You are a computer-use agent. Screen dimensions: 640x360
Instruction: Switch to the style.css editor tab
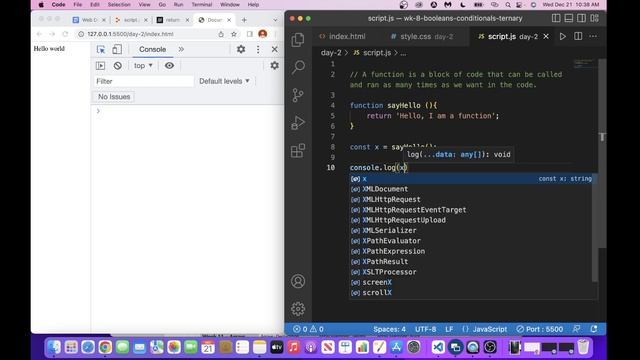point(422,36)
